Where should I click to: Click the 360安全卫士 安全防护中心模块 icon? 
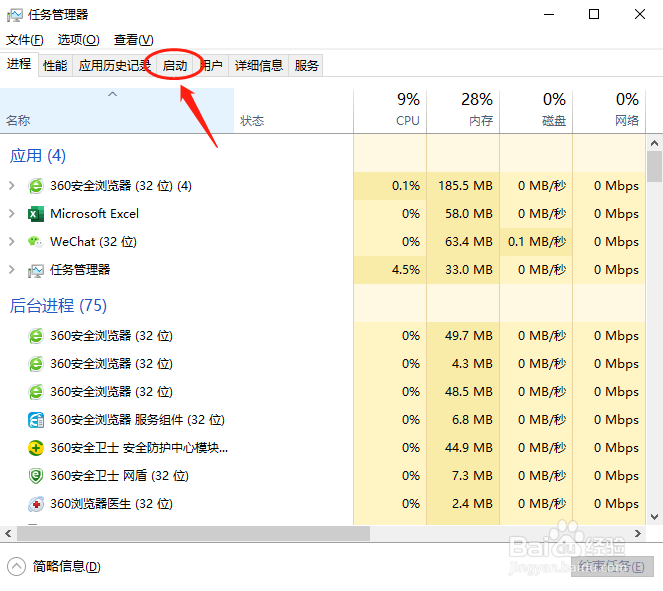pos(36,448)
